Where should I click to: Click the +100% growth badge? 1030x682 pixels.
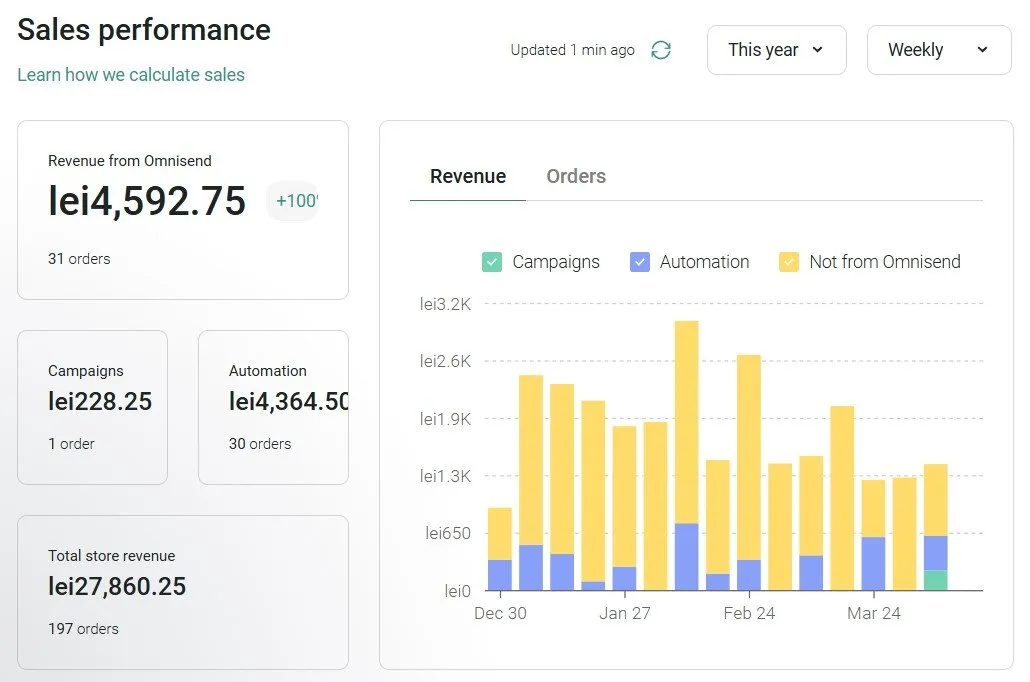pos(295,201)
